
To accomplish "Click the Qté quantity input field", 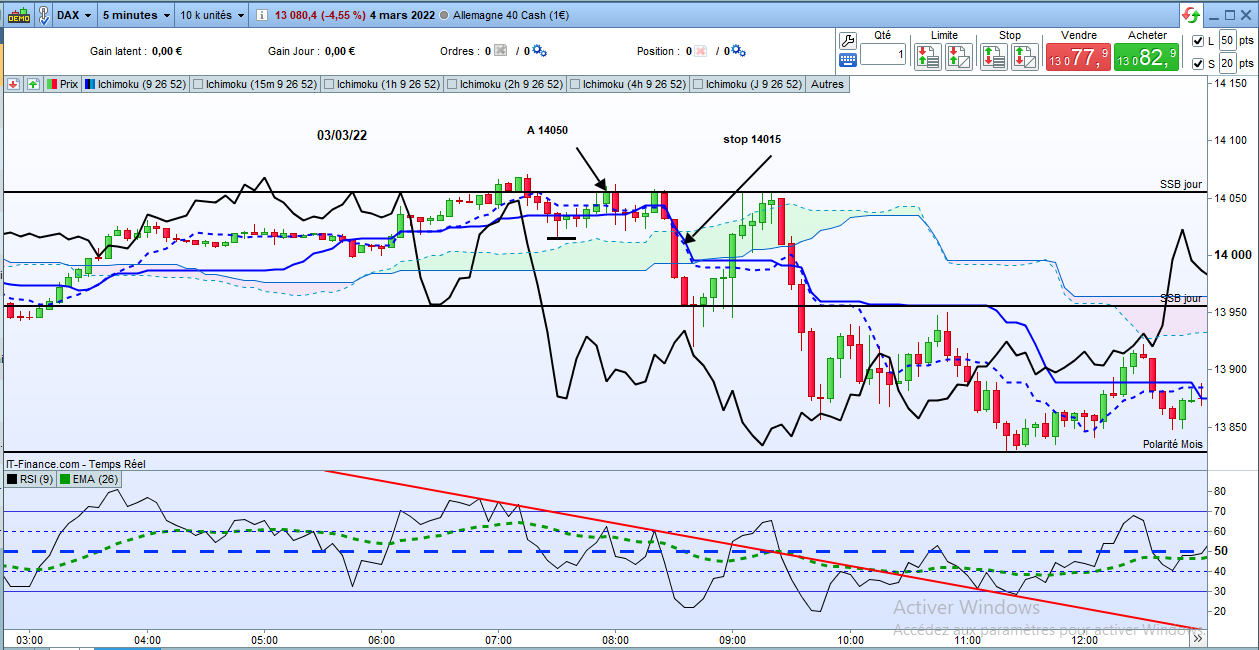I will (883, 54).
